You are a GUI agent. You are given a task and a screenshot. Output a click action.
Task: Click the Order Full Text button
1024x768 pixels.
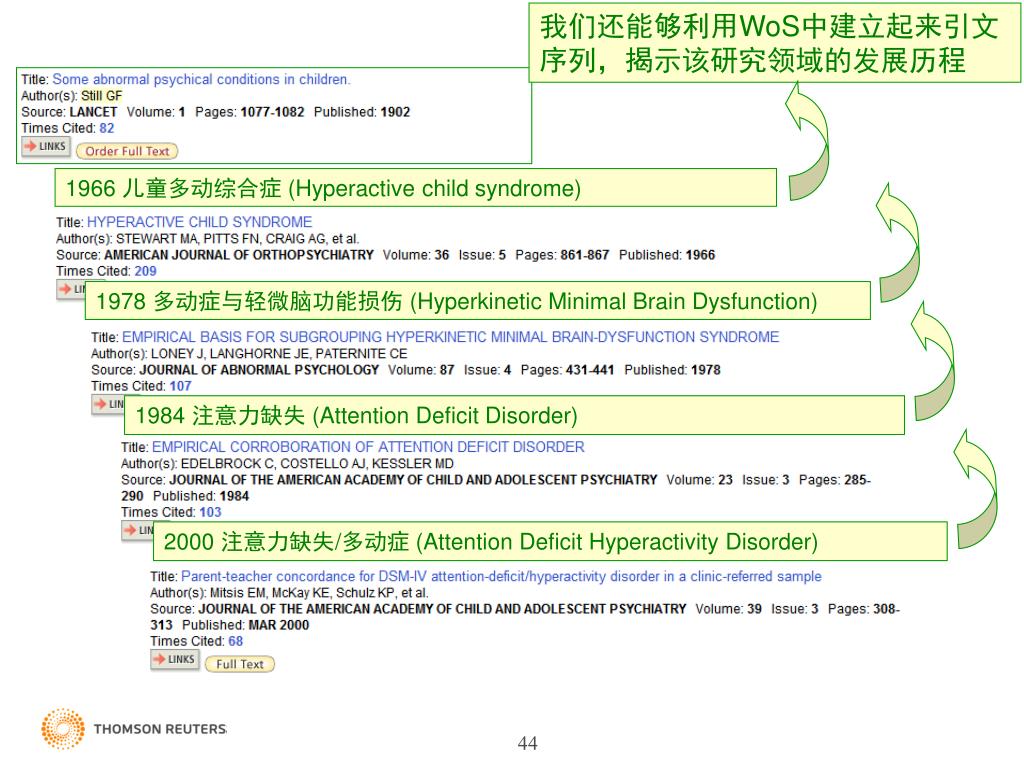[x=127, y=152]
